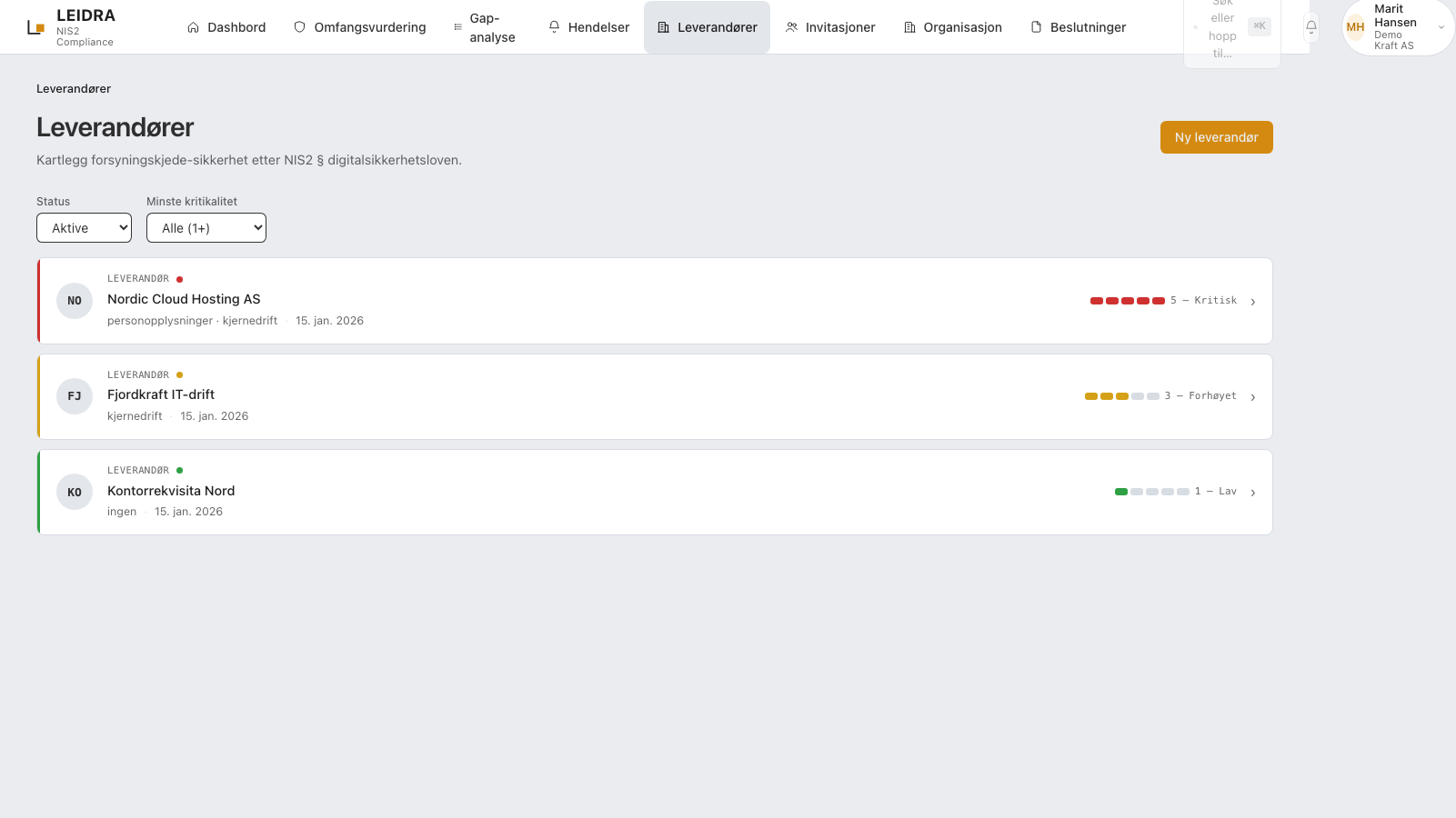Viewport: 1456px width, 818px height.
Task: Click the Kritisk criticality level bar
Action: pyautogui.click(x=1128, y=301)
